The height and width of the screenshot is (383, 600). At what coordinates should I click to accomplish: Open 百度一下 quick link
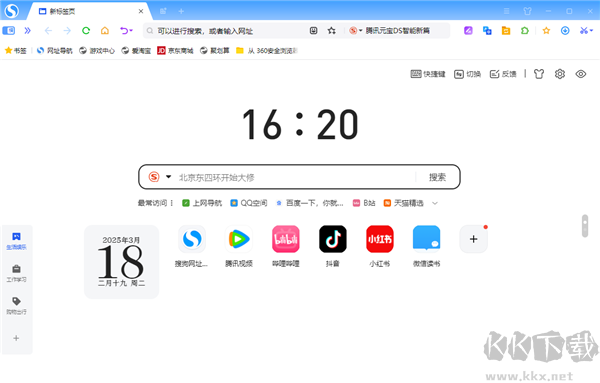[x=310, y=203]
